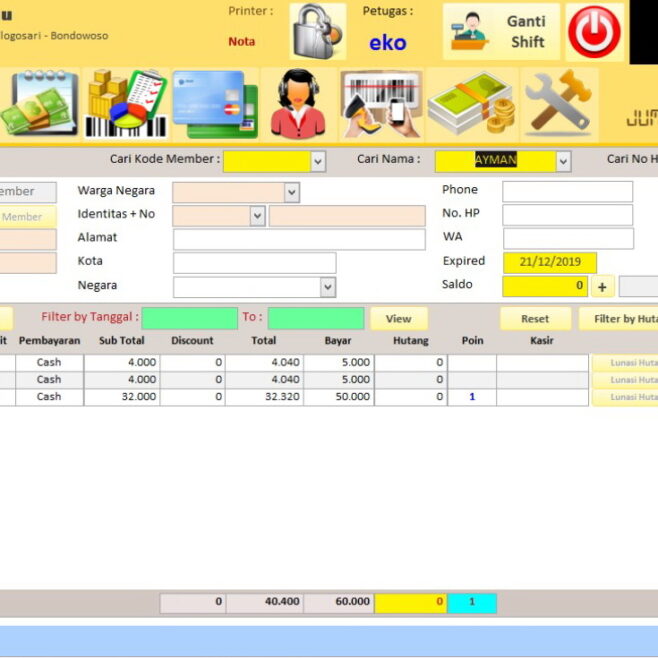The height and width of the screenshot is (658, 658).
Task: Expand the Cari Kode Member dropdown
Action: 318,161
